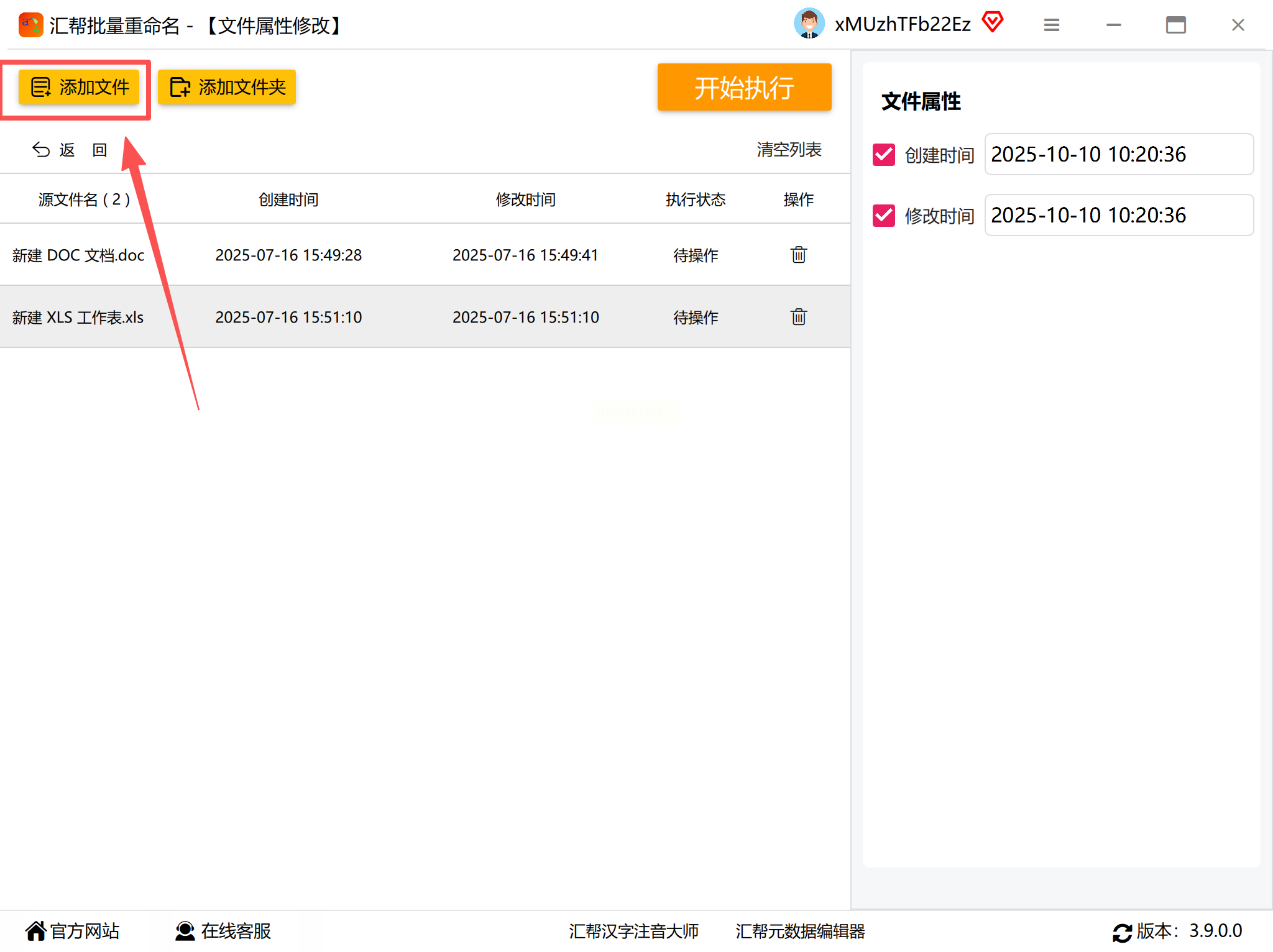1273x952 pixels.
Task: Open 汇帮元数据编辑器 link
Action: pyautogui.click(x=800, y=931)
